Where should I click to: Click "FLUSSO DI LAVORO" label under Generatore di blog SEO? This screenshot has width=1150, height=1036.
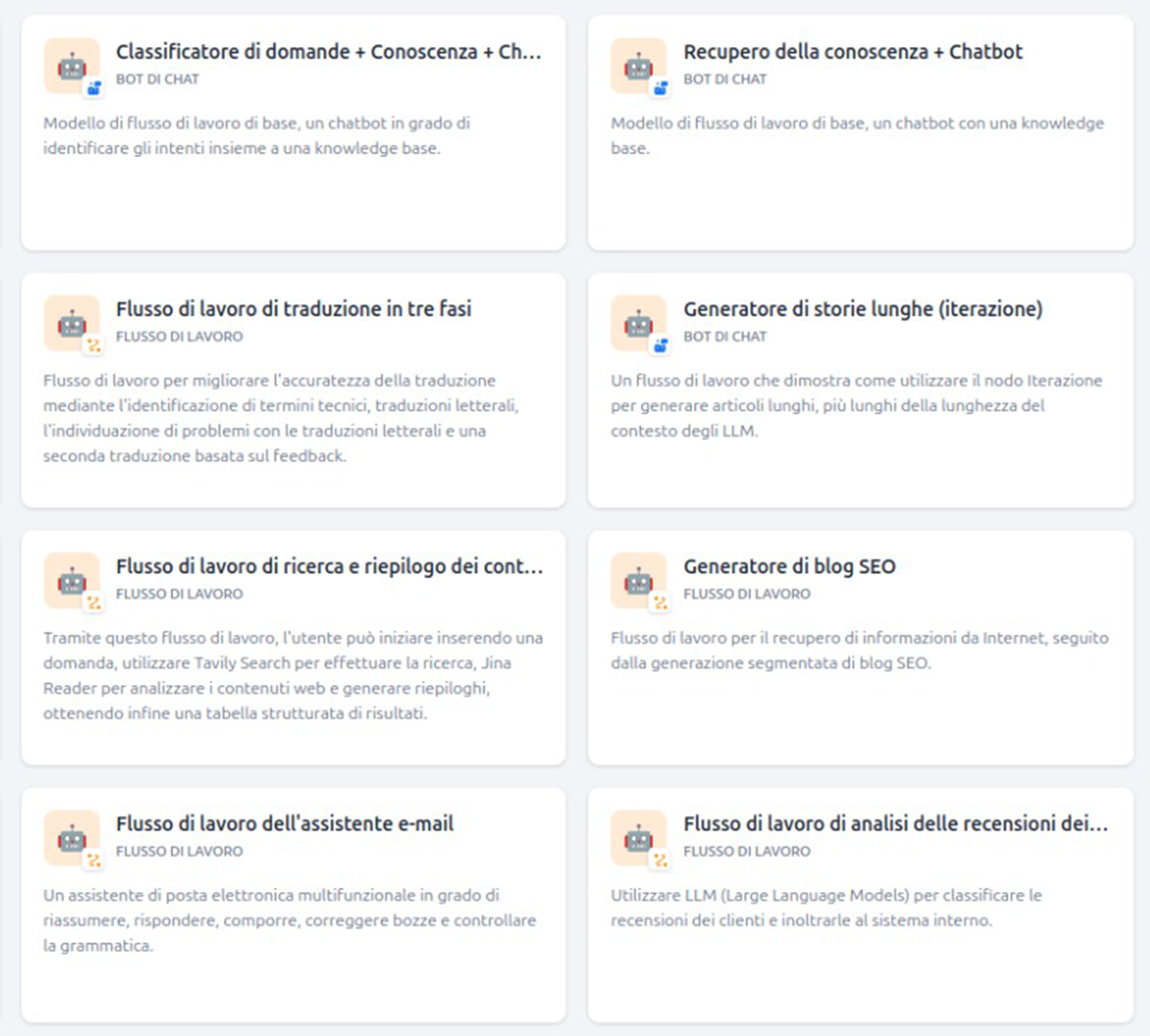coord(746,594)
